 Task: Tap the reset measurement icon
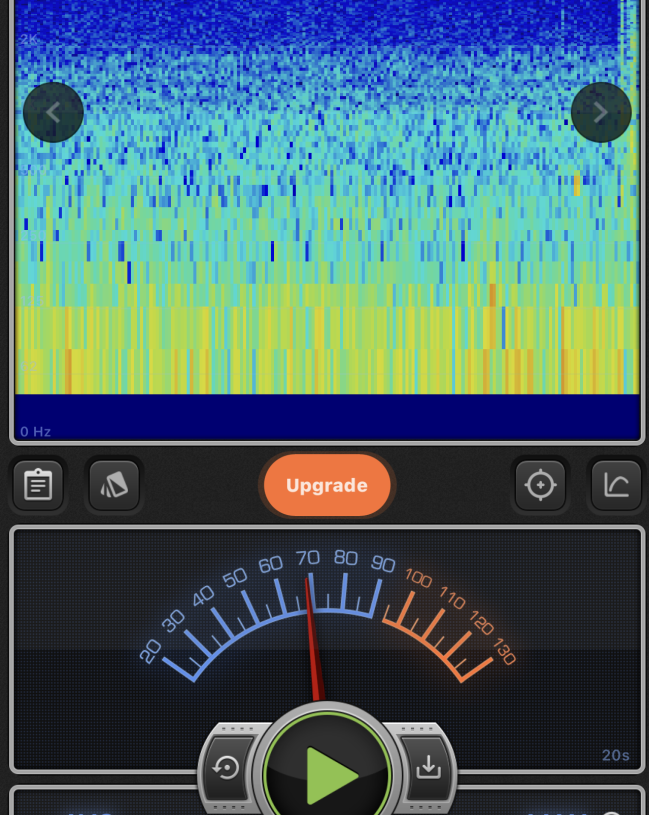(x=226, y=767)
